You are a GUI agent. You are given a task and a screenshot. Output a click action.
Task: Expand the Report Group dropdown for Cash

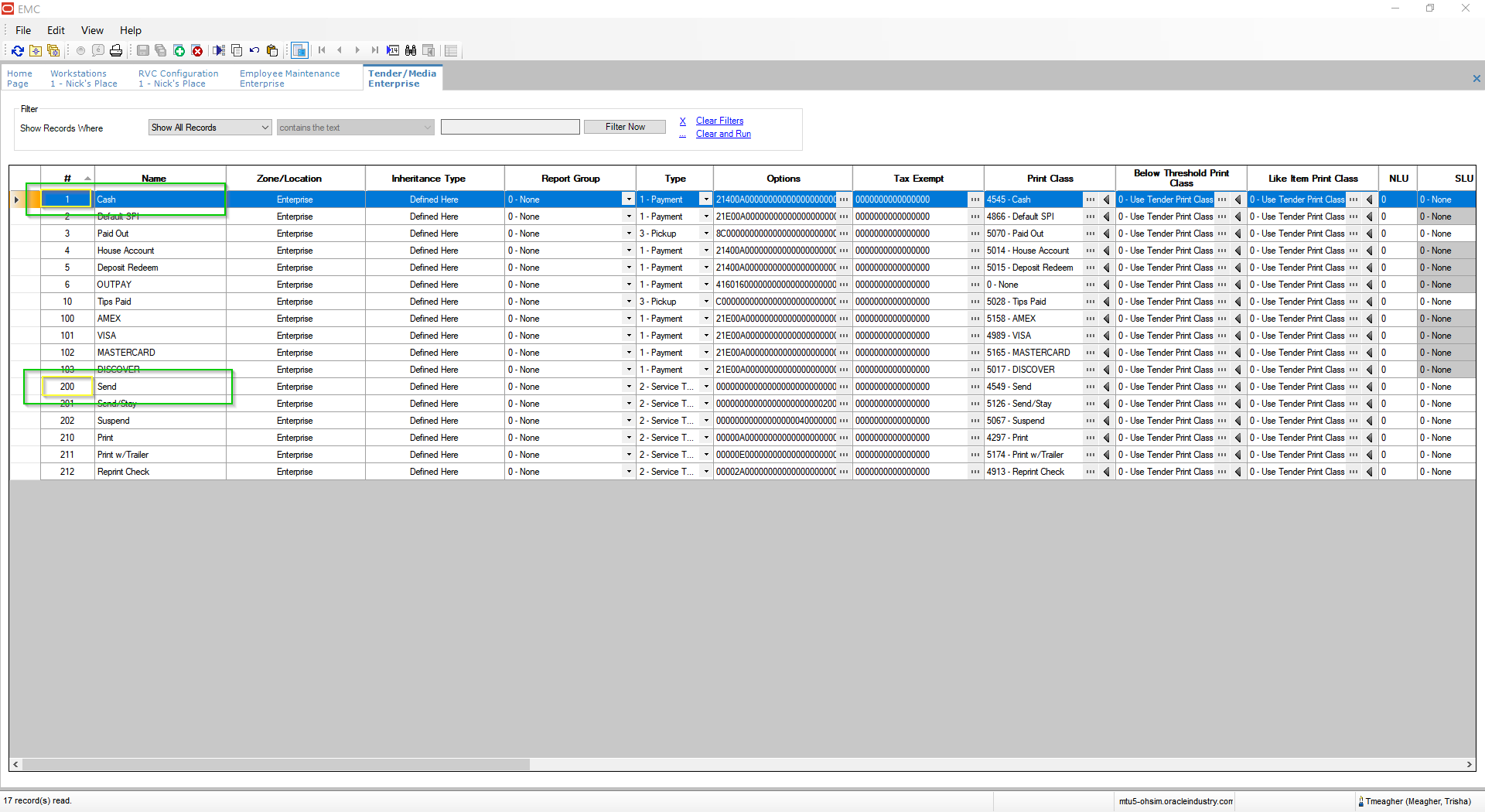(x=628, y=200)
